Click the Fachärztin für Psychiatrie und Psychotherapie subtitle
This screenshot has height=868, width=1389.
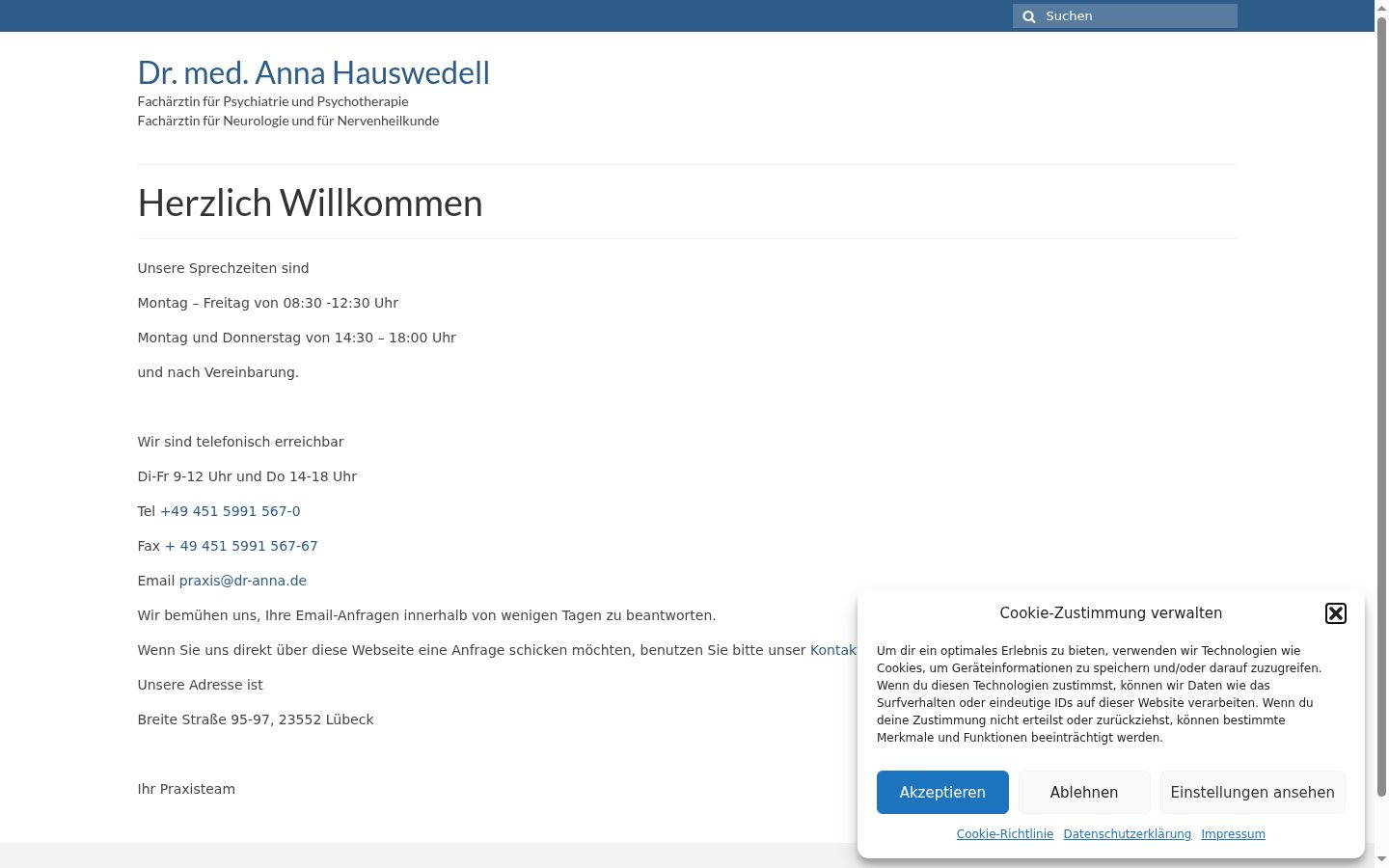(x=273, y=101)
